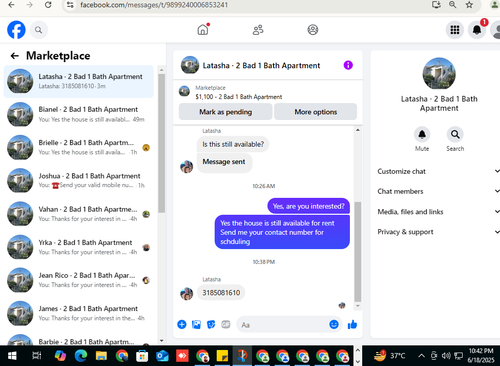Expand Customize chat section
The image size is (500, 366).
click(438, 171)
